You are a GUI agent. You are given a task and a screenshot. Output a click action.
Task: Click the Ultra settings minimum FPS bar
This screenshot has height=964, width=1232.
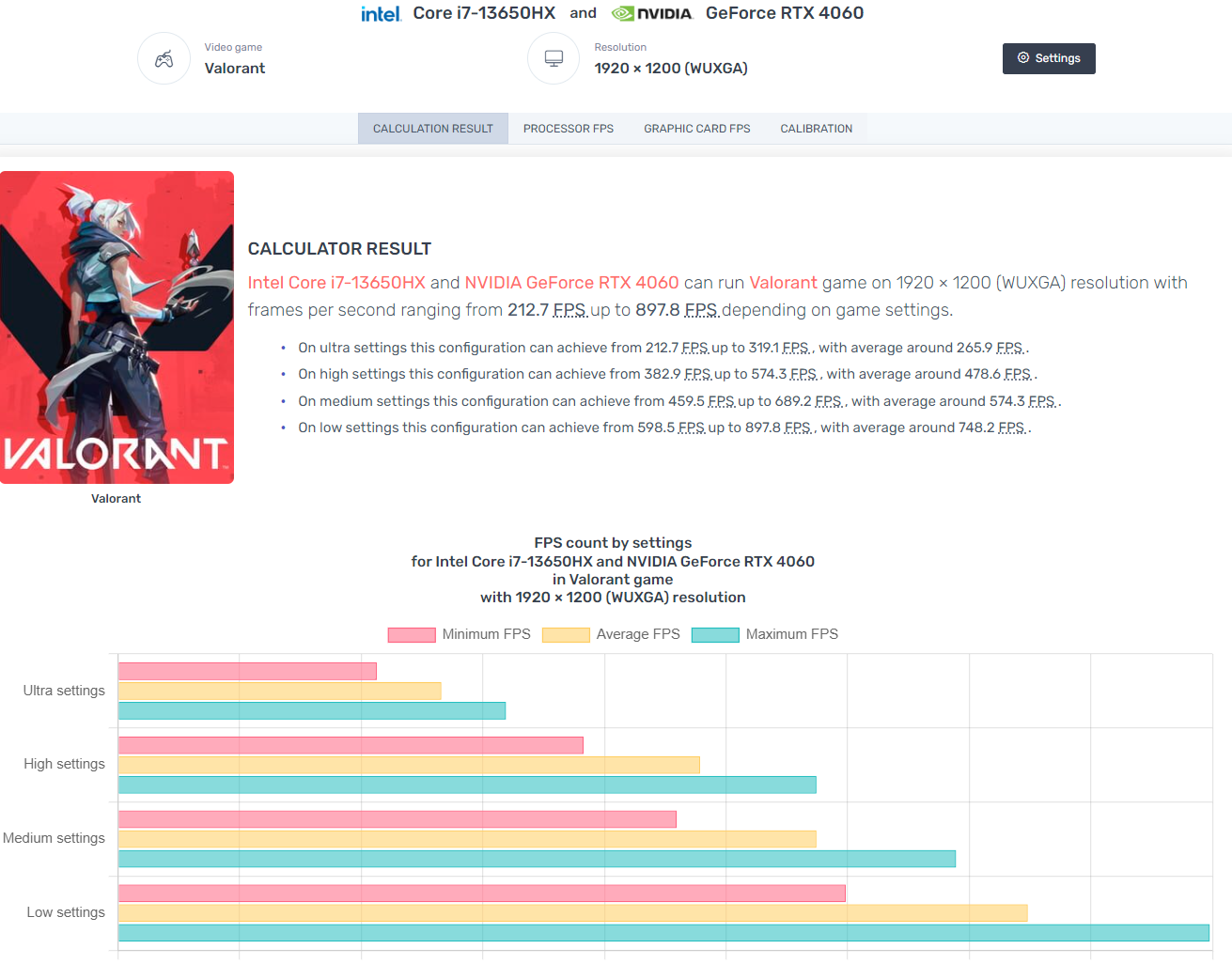[x=247, y=671]
